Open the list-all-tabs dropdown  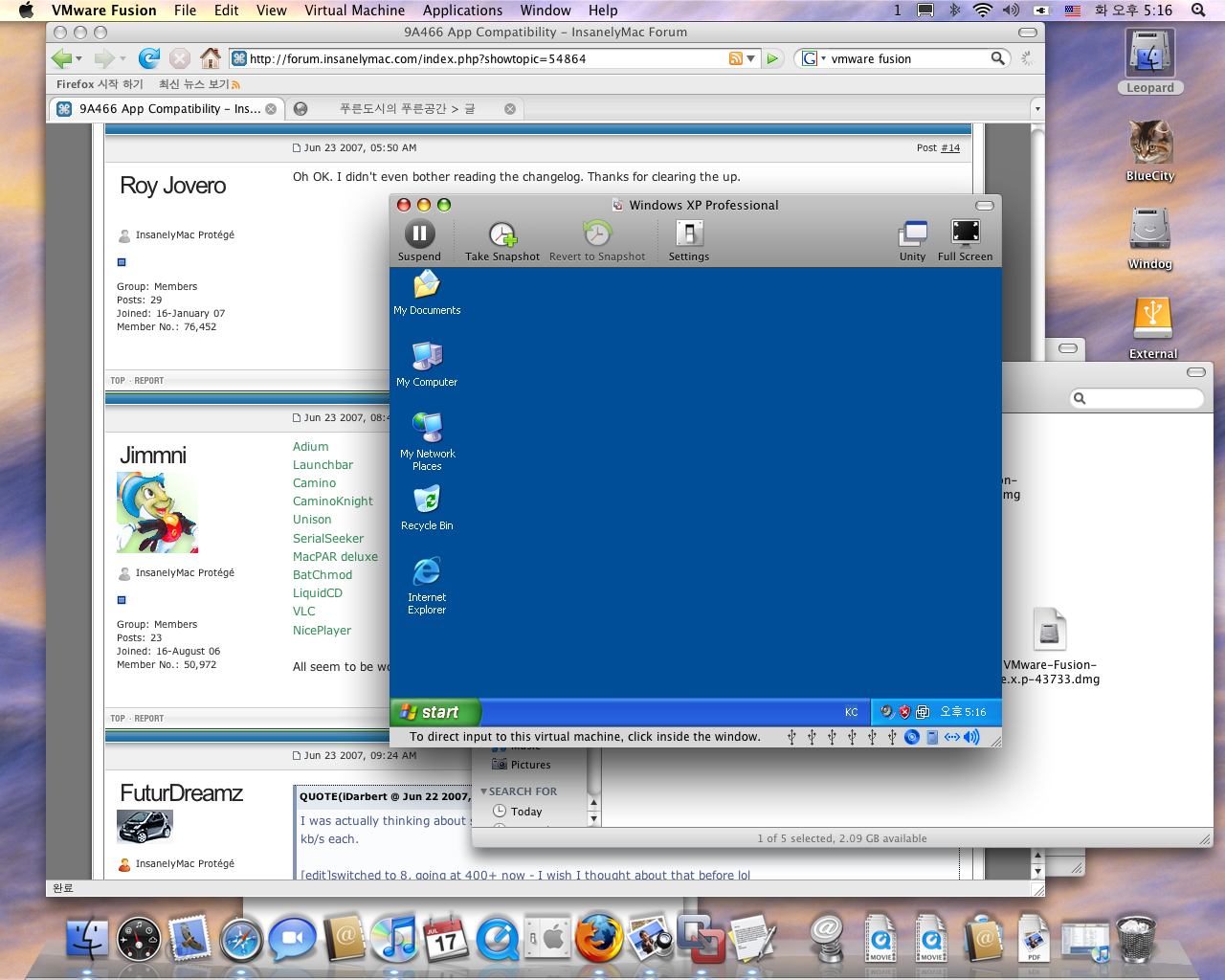1037,109
